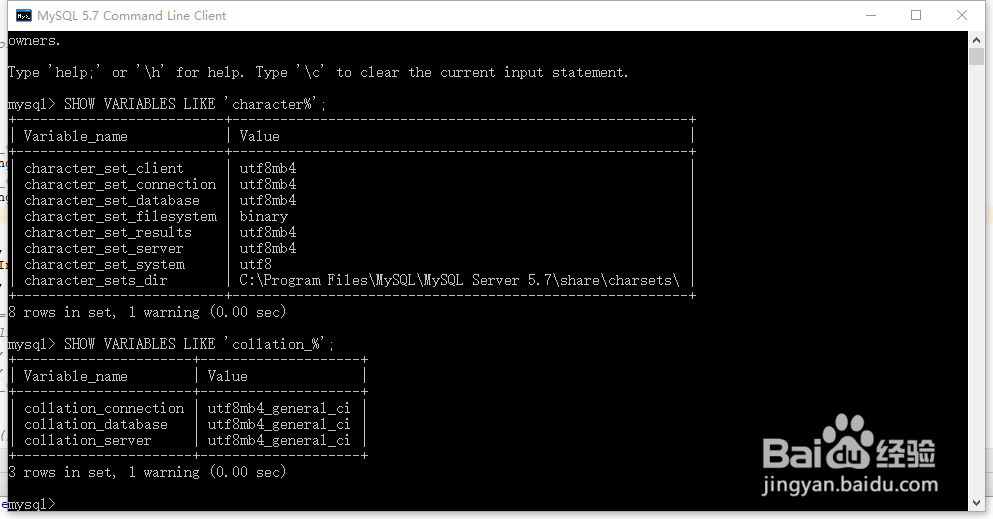The height and width of the screenshot is (519, 993).
Task: Minimize the MySQL Command Line Client window
Action: (870, 15)
